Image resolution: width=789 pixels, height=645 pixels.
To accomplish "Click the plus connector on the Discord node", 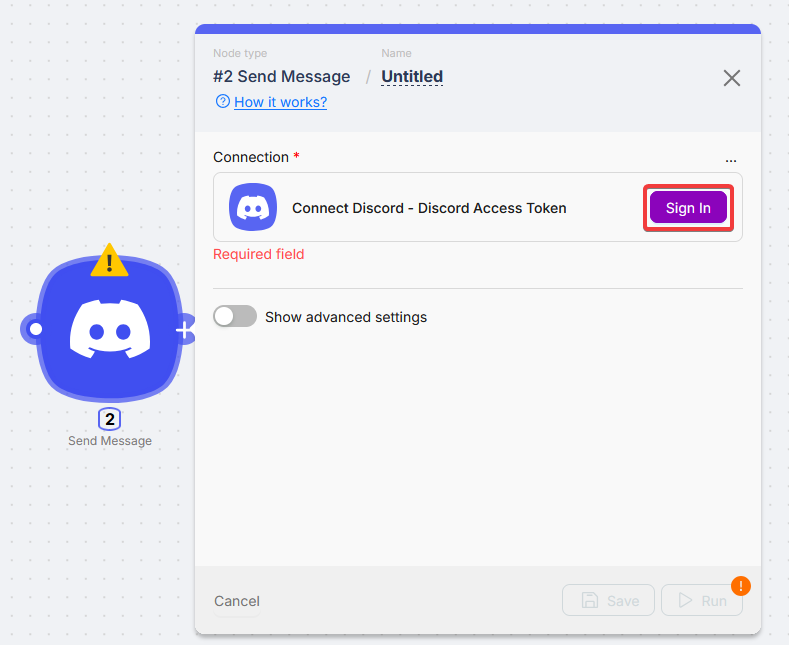I will click(185, 329).
